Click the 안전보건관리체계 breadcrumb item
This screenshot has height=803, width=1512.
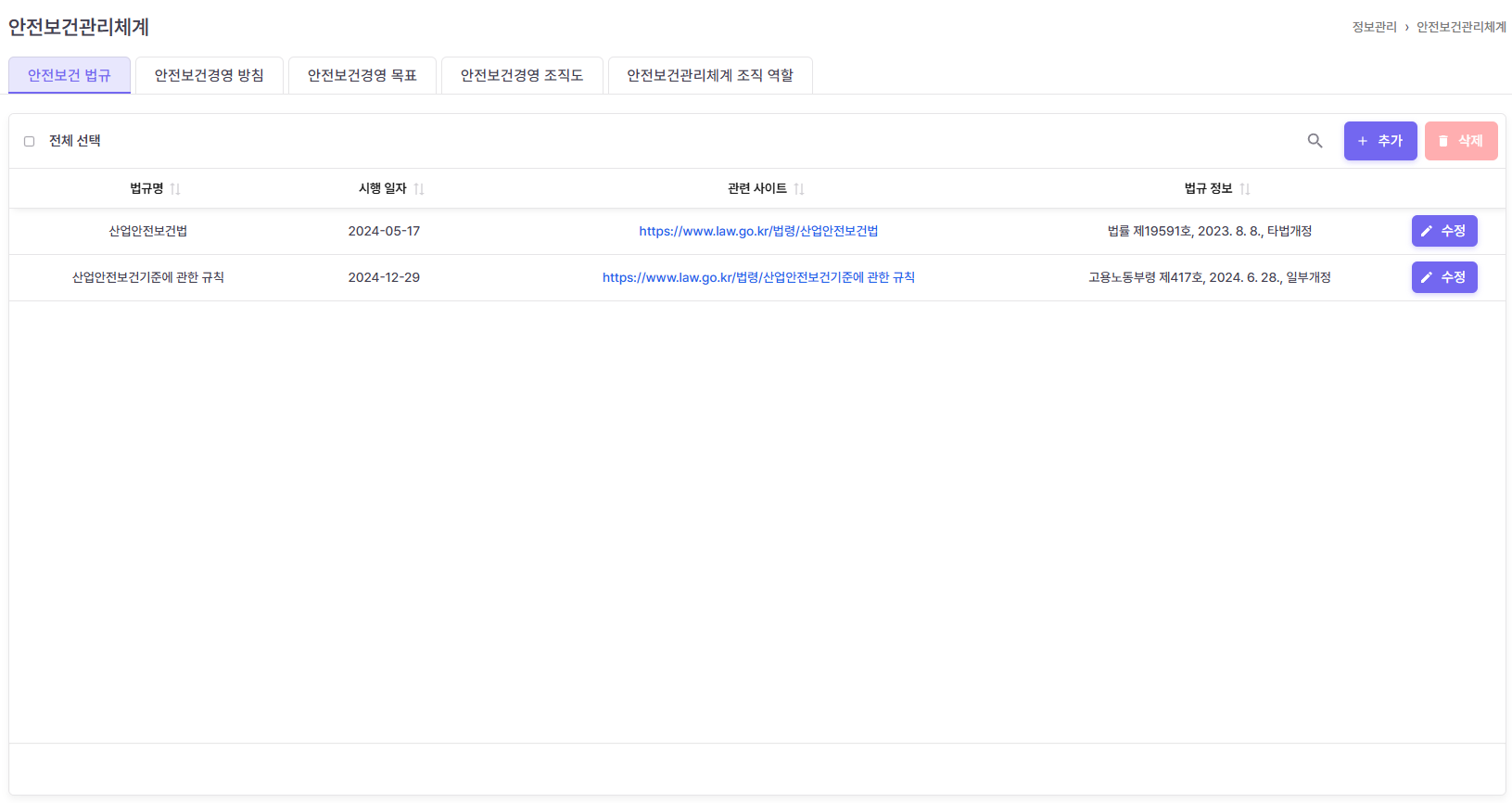coord(1460,27)
